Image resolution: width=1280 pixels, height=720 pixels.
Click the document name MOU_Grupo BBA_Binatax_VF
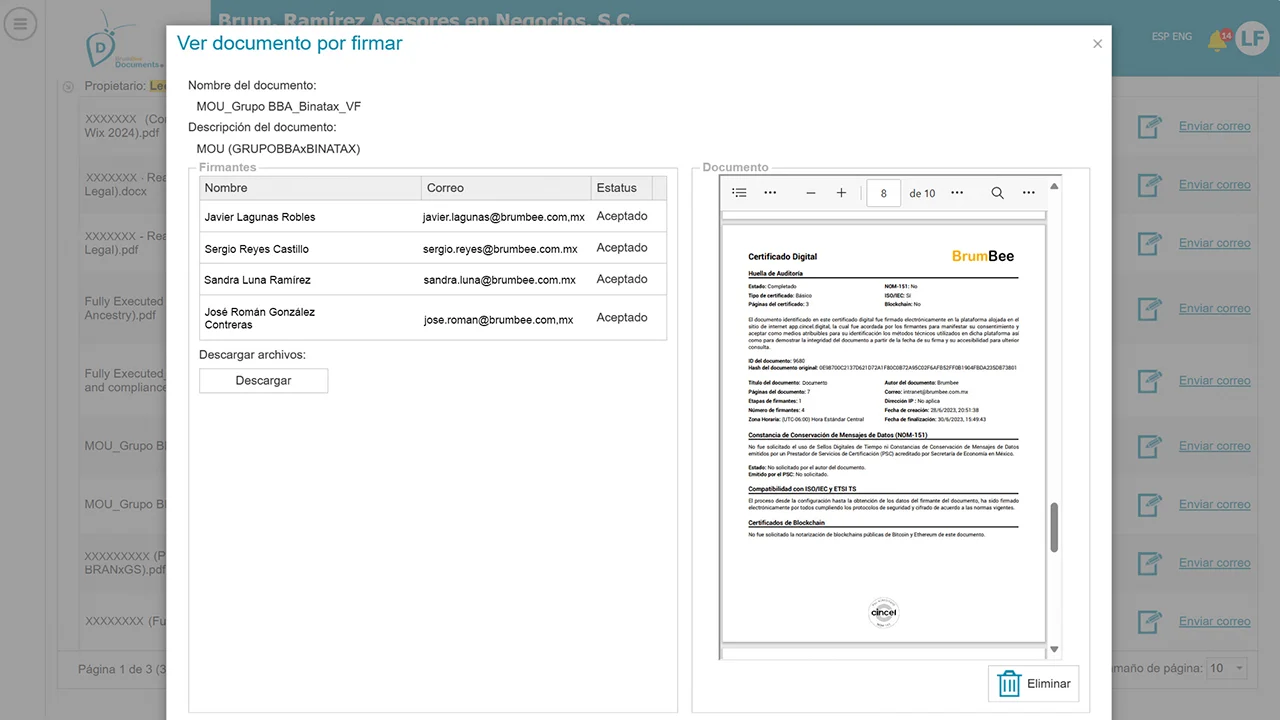pyautogui.click(x=279, y=106)
